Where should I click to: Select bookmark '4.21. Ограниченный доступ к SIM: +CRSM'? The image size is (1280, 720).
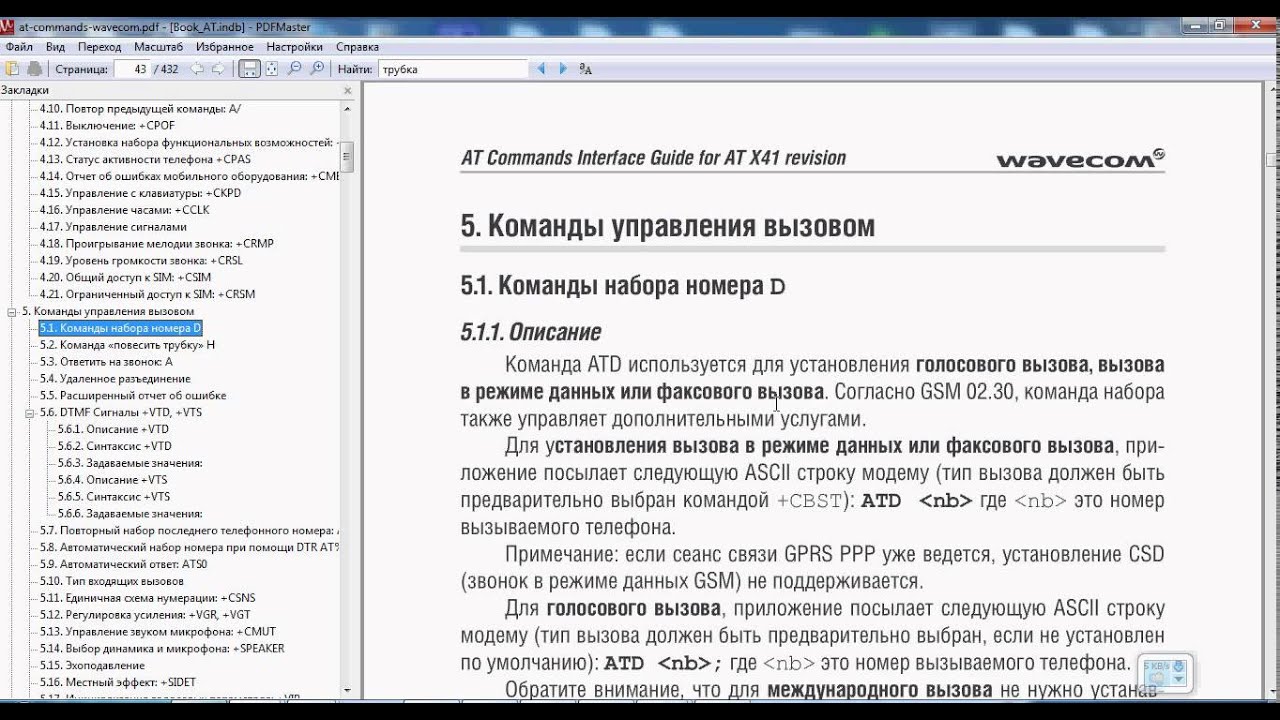147,294
